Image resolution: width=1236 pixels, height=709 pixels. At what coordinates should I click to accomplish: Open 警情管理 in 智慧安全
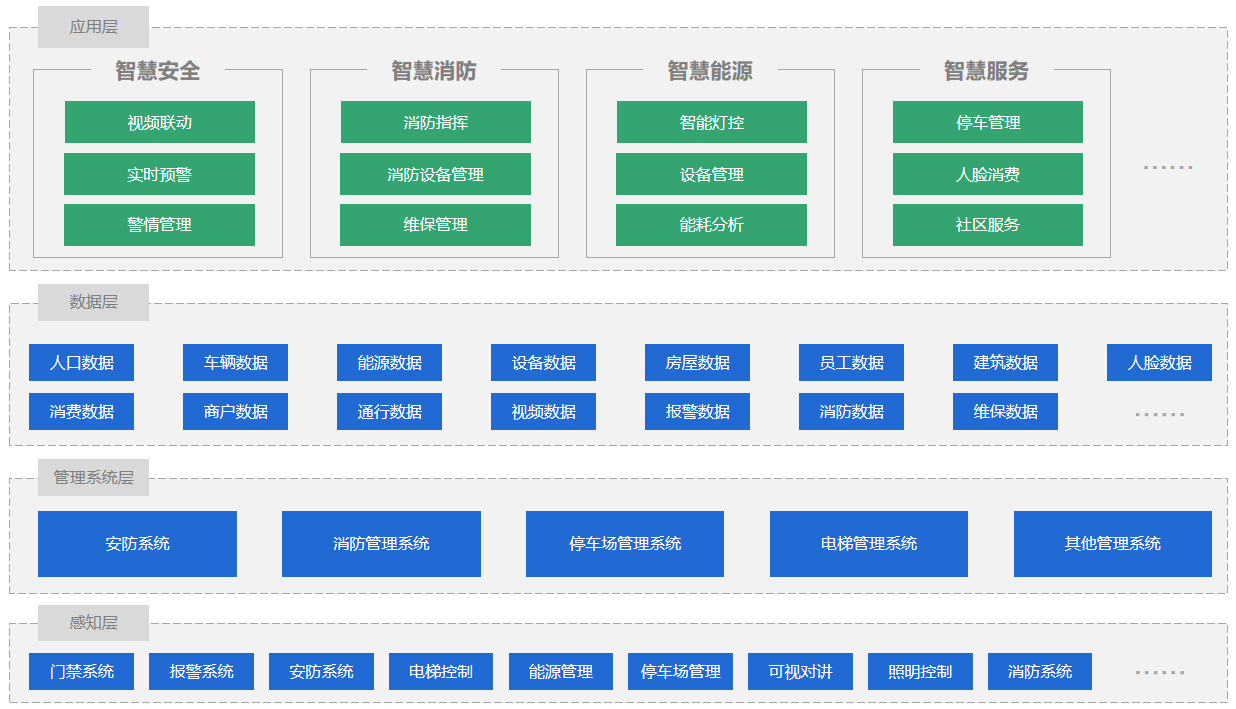(x=160, y=225)
